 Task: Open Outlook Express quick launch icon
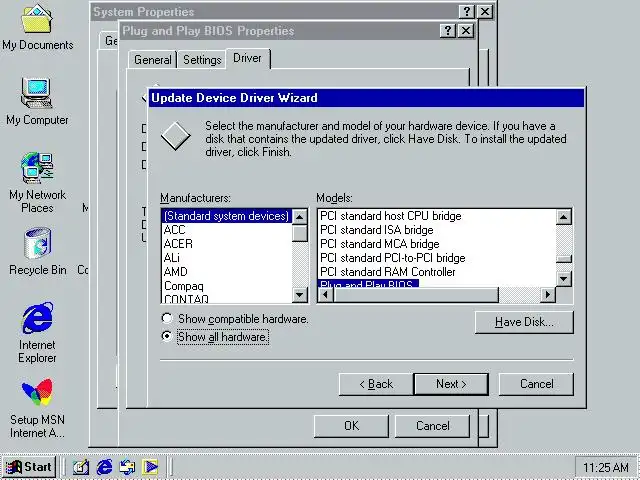(127, 467)
